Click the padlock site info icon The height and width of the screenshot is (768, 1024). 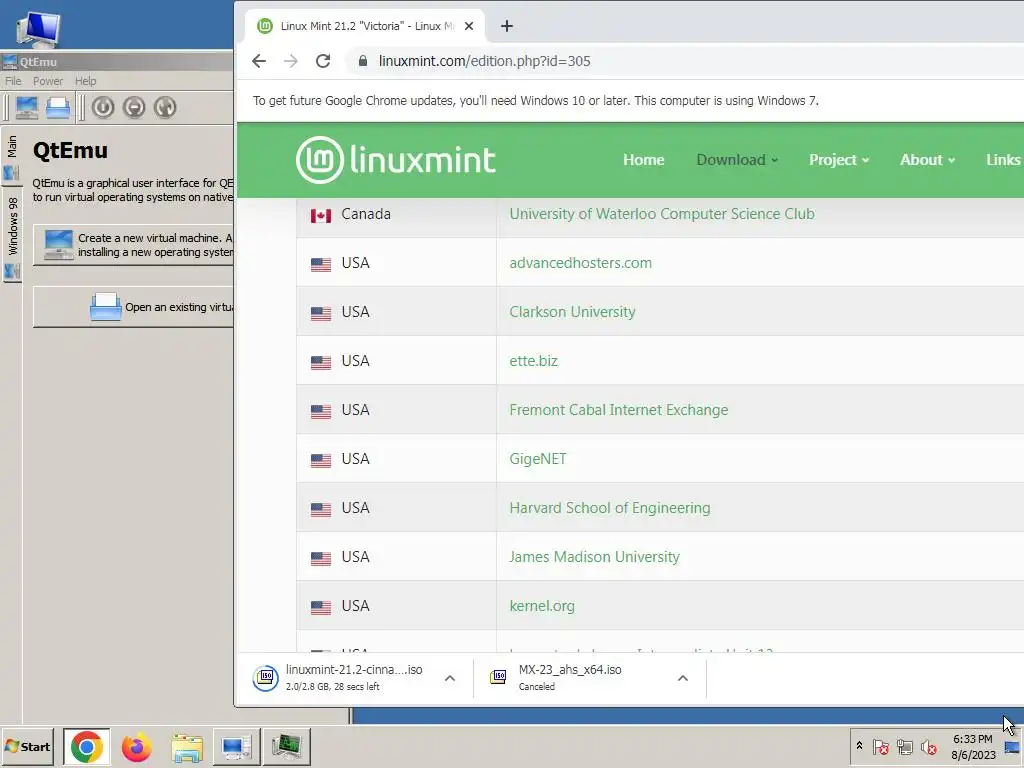click(x=362, y=61)
